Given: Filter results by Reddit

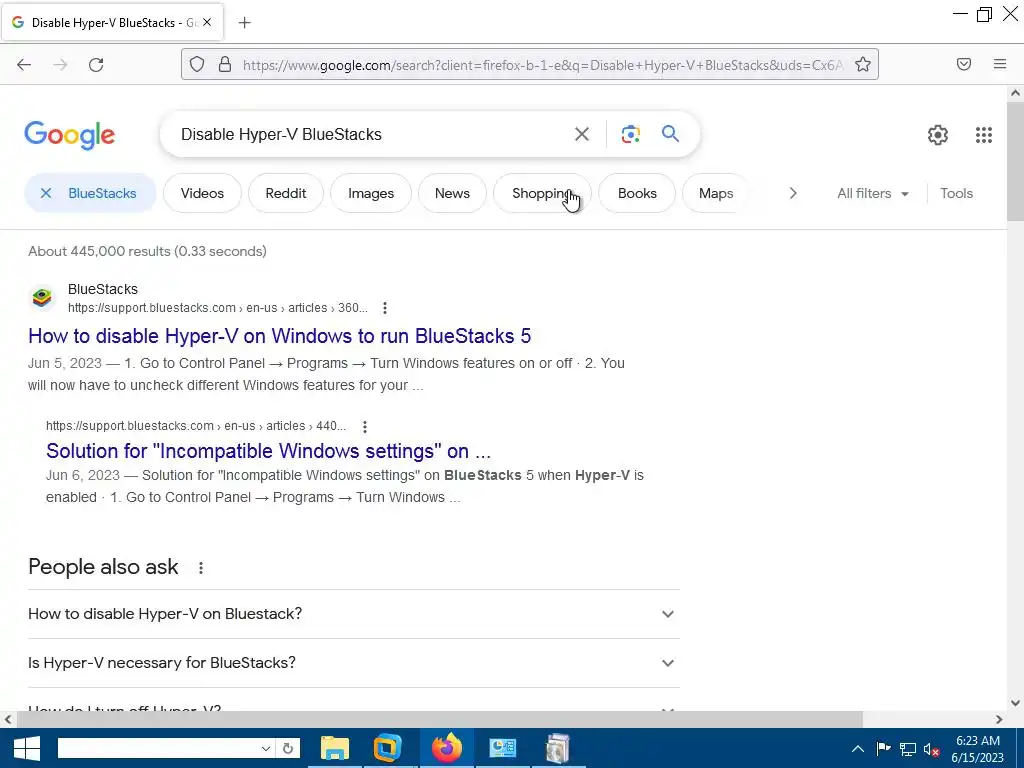Looking at the screenshot, I should click(x=285, y=193).
